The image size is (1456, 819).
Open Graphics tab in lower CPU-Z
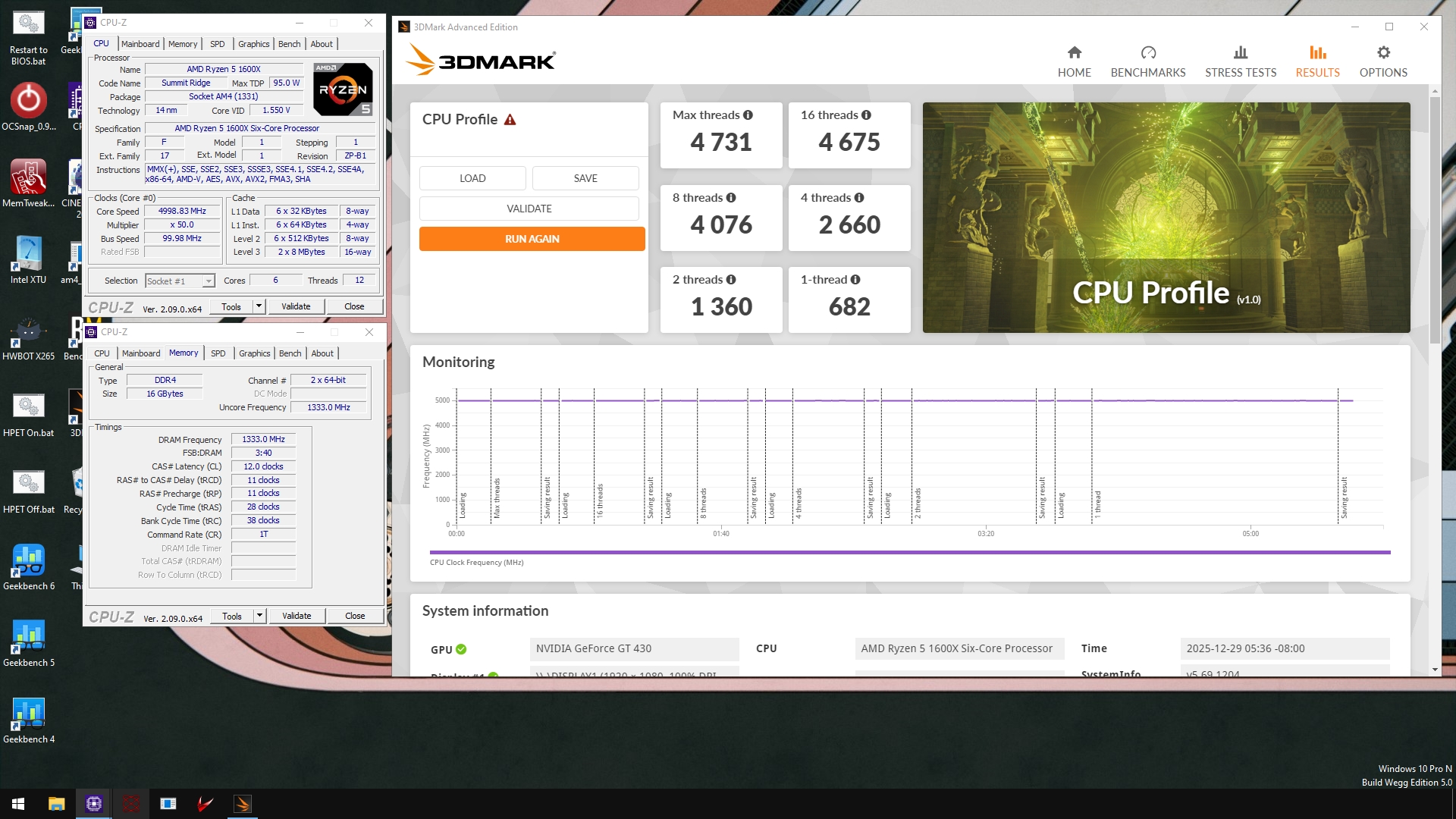[254, 353]
